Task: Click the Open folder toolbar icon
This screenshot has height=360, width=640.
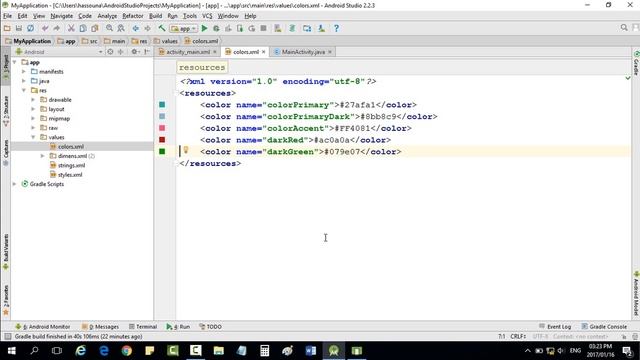Action: pyautogui.click(x=7, y=28)
